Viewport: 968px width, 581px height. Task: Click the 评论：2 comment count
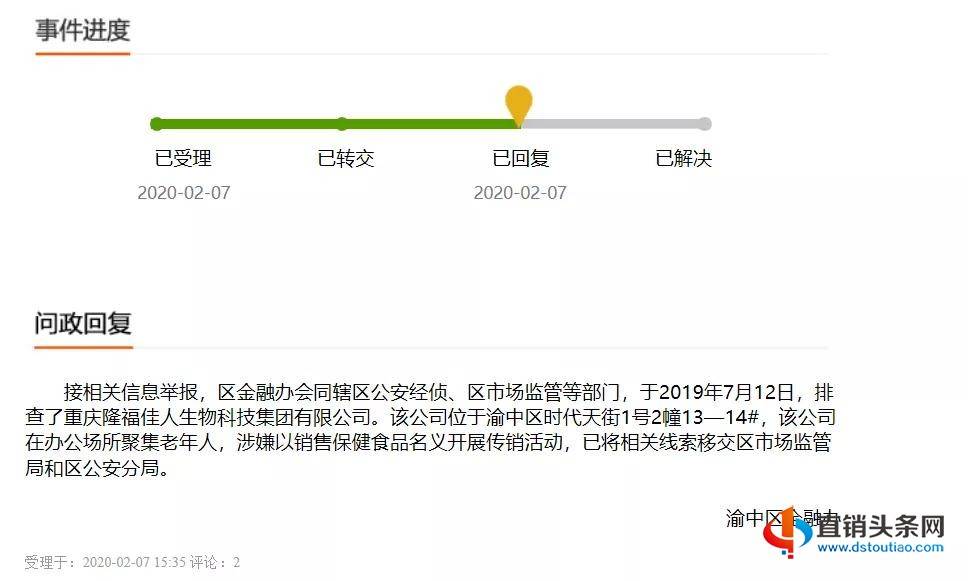pos(214,562)
